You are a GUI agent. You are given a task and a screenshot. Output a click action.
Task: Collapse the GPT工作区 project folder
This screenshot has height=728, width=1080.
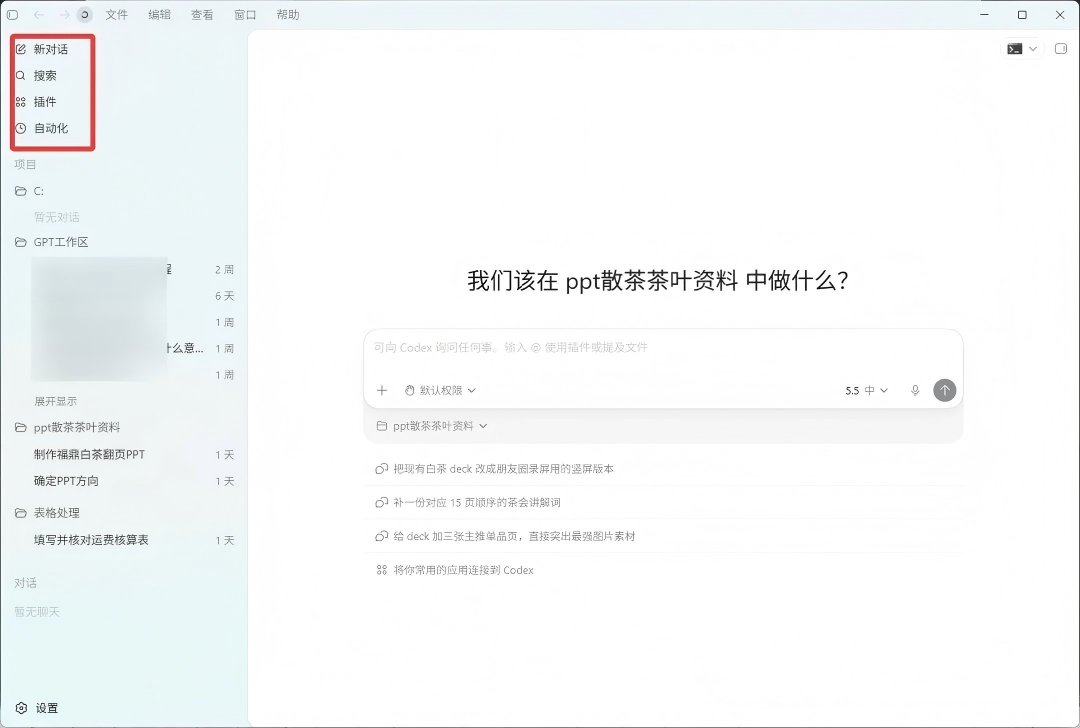click(61, 242)
